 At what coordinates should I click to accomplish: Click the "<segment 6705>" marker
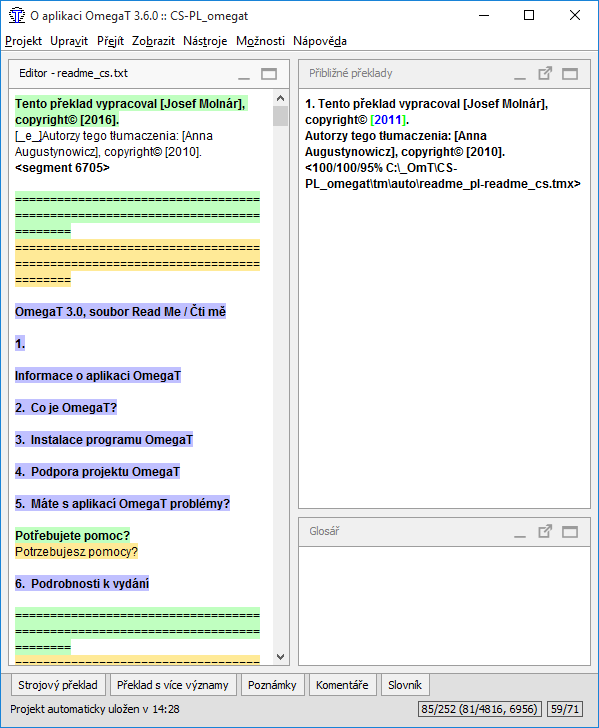pyautogui.click(x=62, y=168)
